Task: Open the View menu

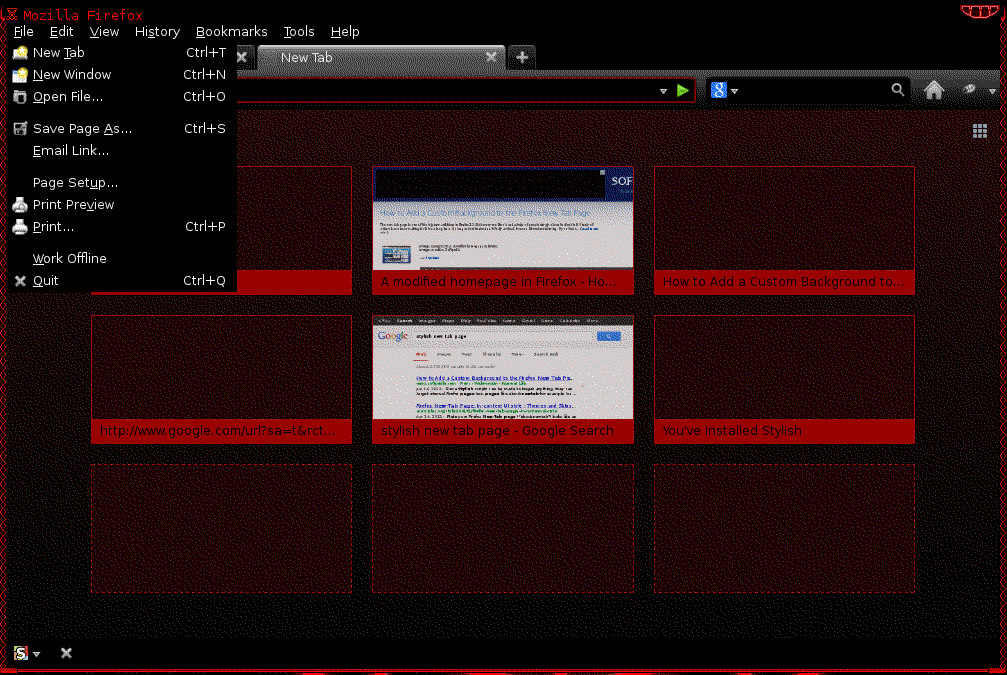Action: (104, 31)
